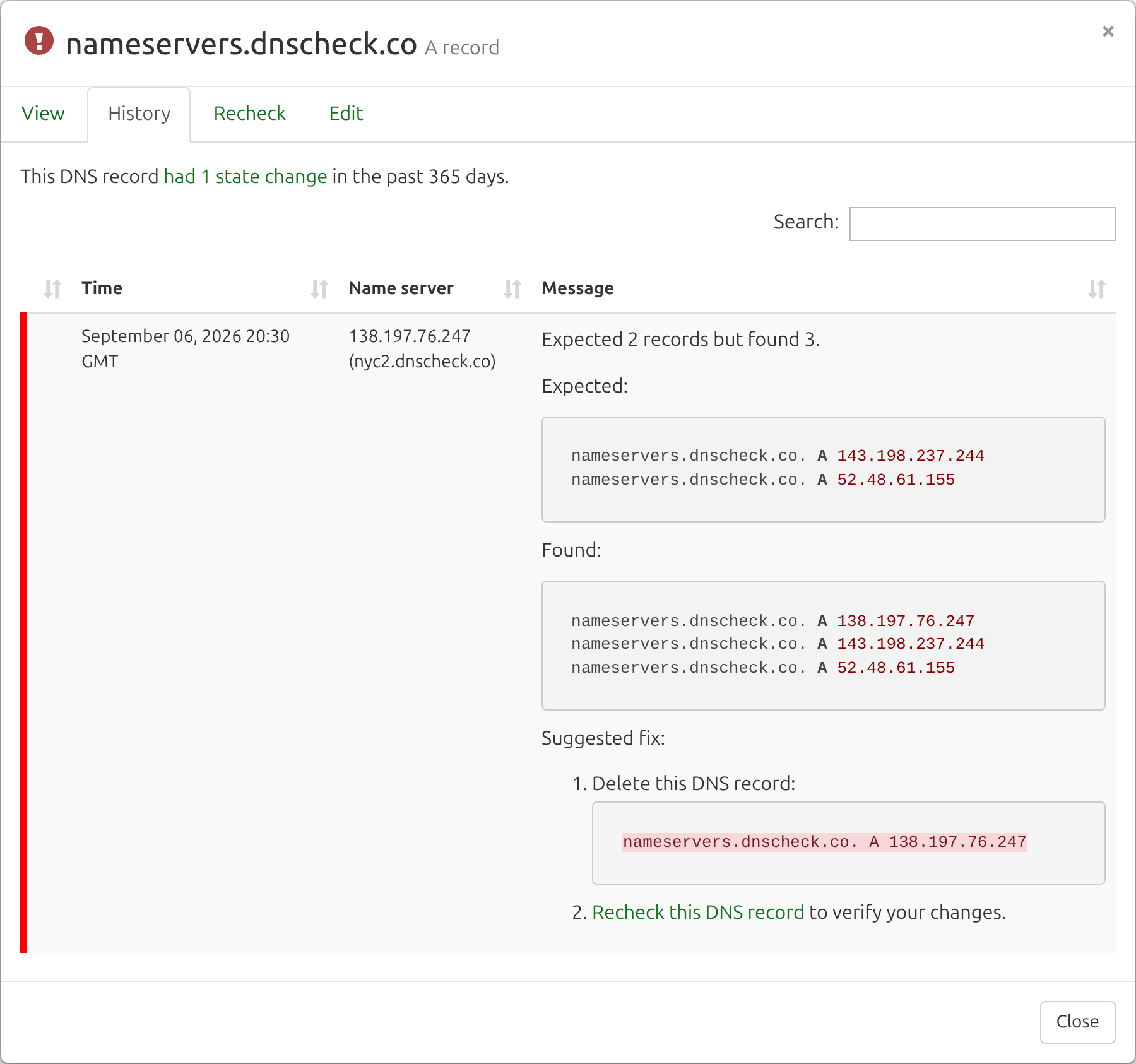Viewport: 1136px width, 1064px height.
Task: Open the Edit tab
Action: click(346, 114)
